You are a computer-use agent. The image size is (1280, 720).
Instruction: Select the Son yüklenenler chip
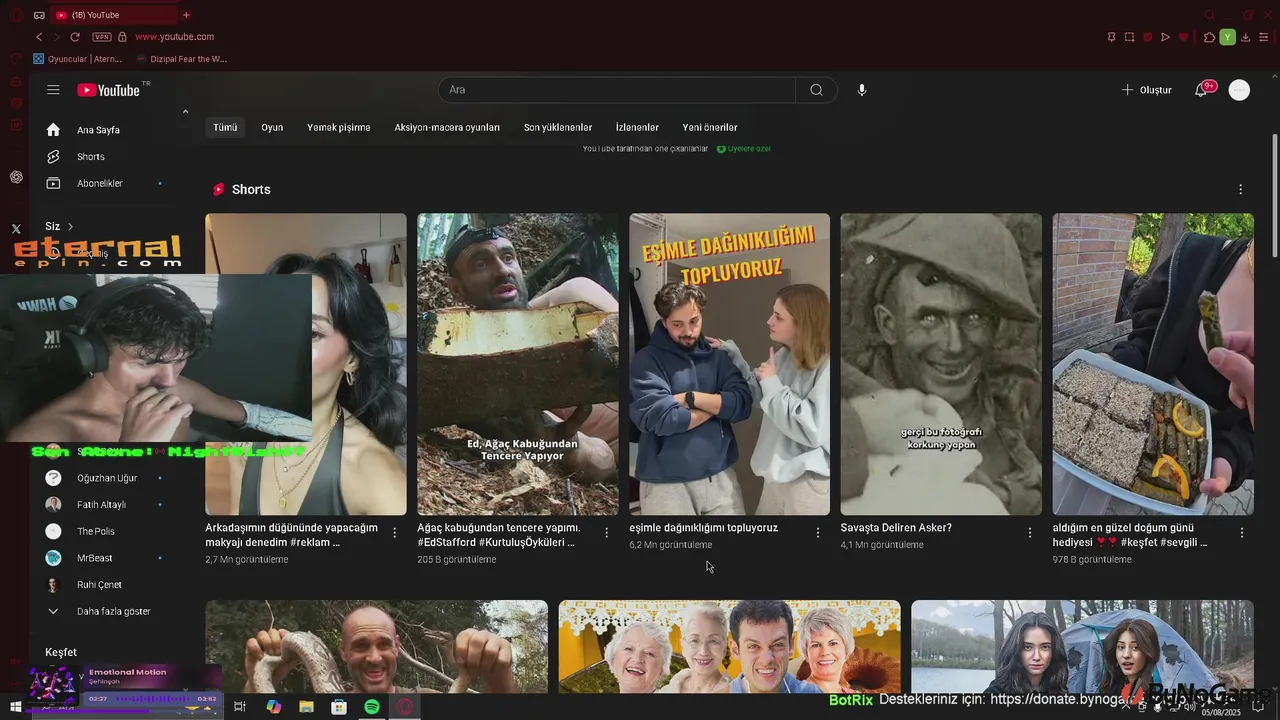pos(558,128)
